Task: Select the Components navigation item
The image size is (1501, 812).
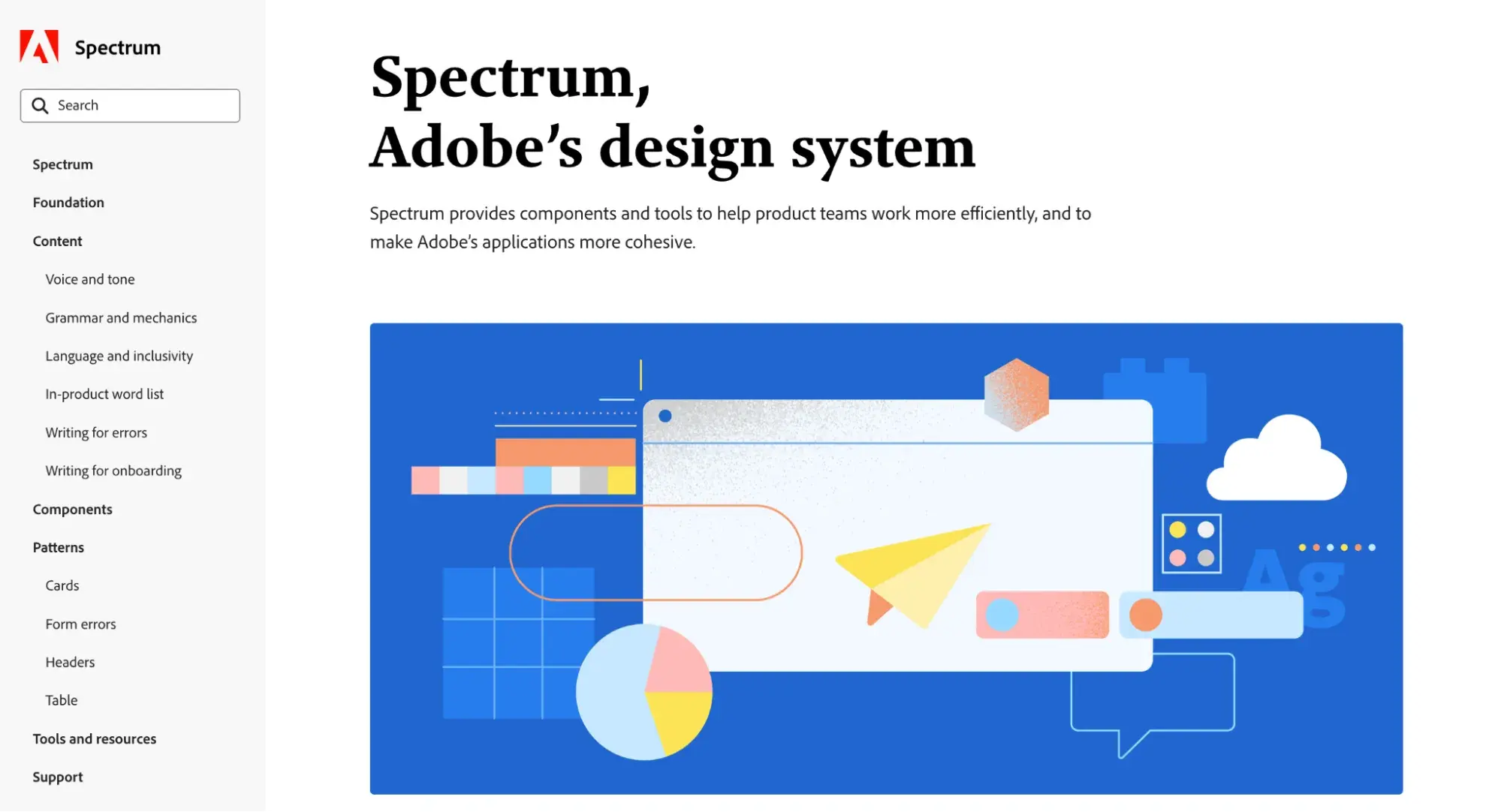Action: point(73,509)
